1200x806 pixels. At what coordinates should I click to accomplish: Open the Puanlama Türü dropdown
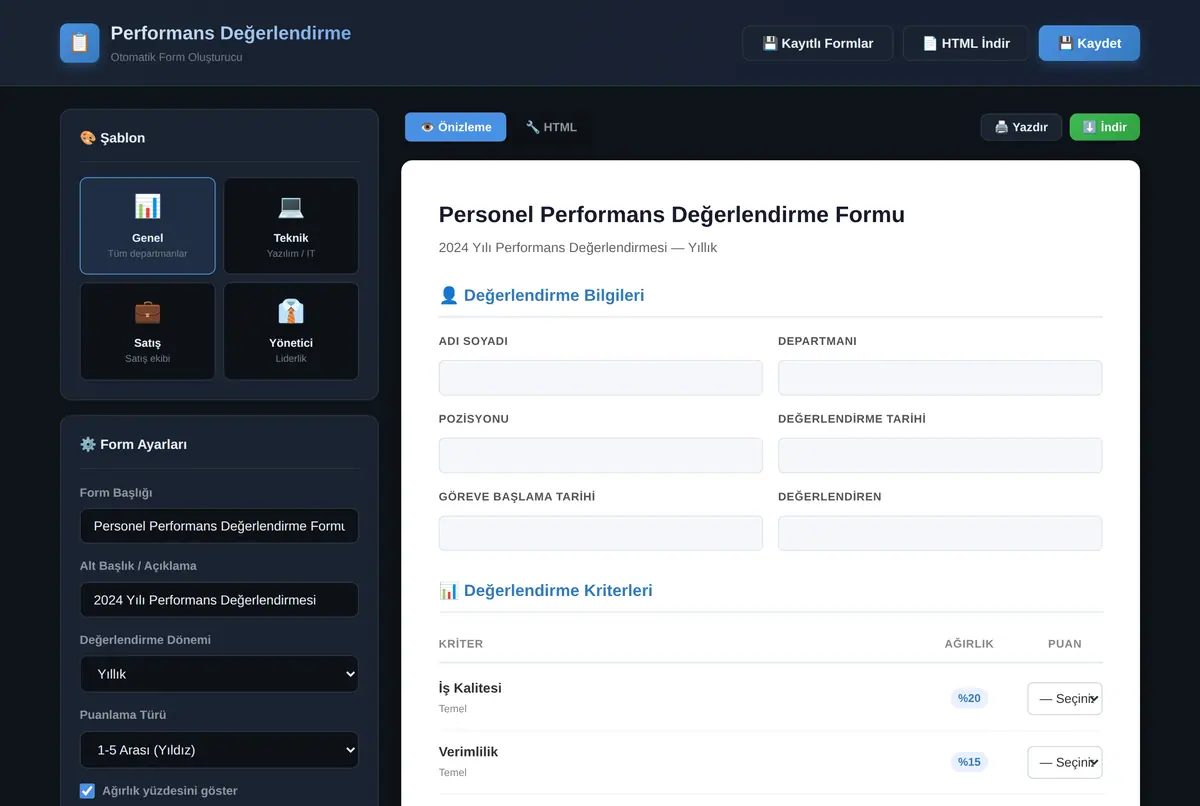tap(219, 749)
